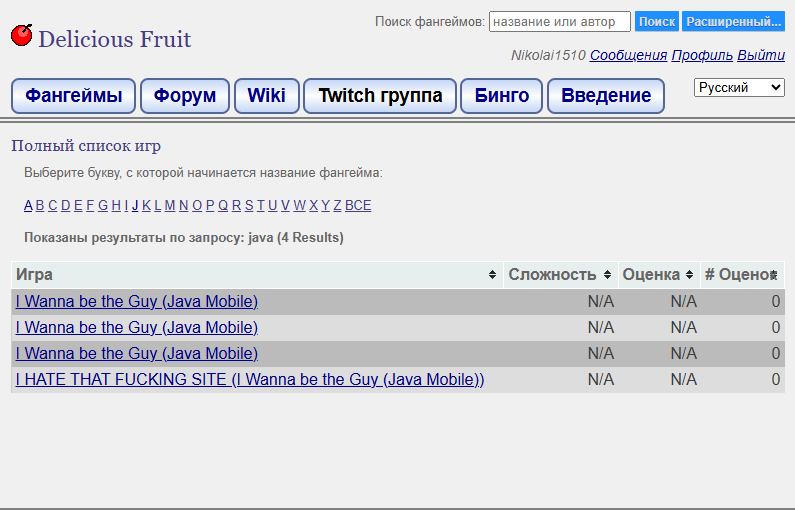Select the ВСЕ letter filter link
This screenshot has height=510, width=795.
(x=358, y=205)
